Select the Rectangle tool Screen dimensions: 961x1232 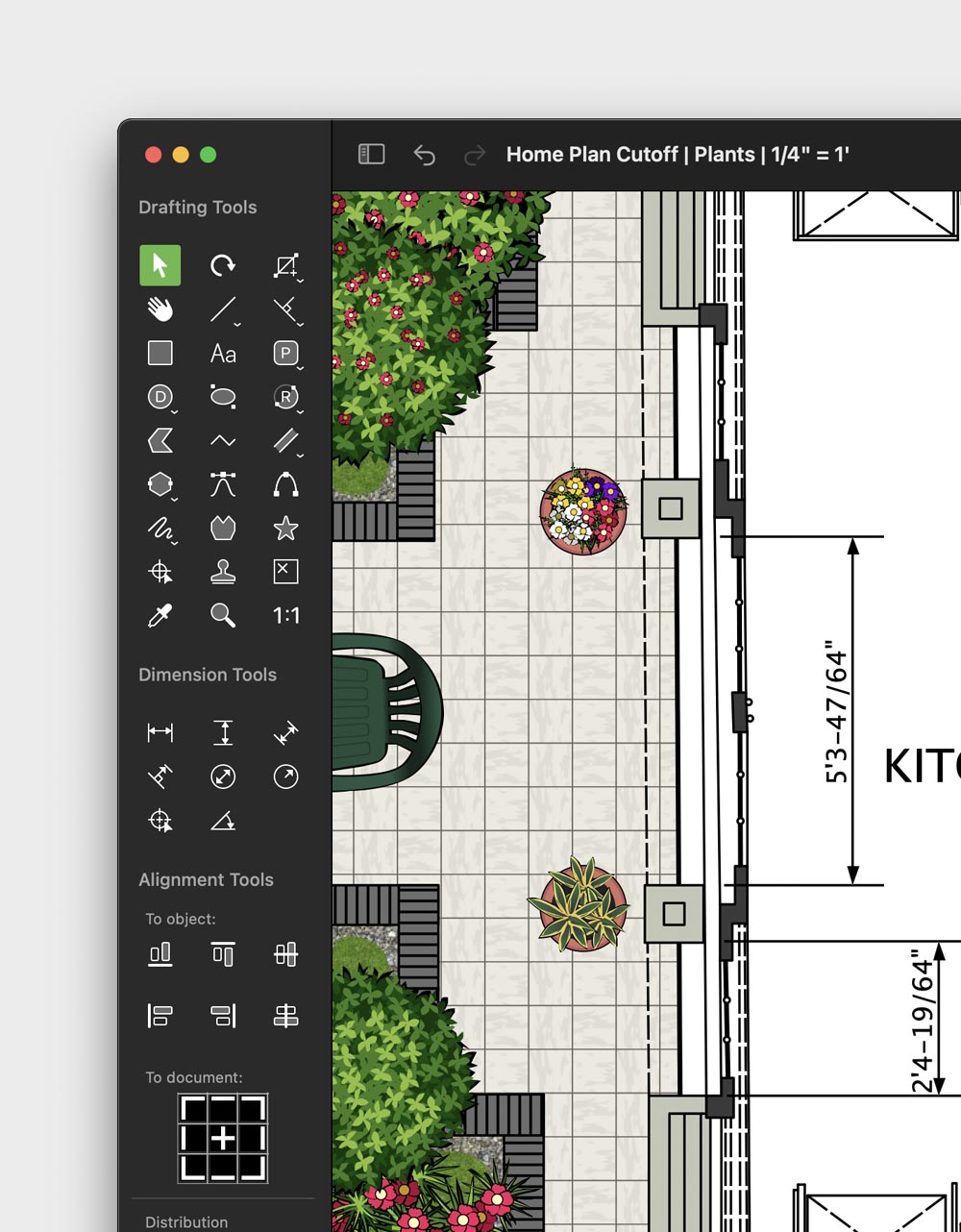coord(160,353)
